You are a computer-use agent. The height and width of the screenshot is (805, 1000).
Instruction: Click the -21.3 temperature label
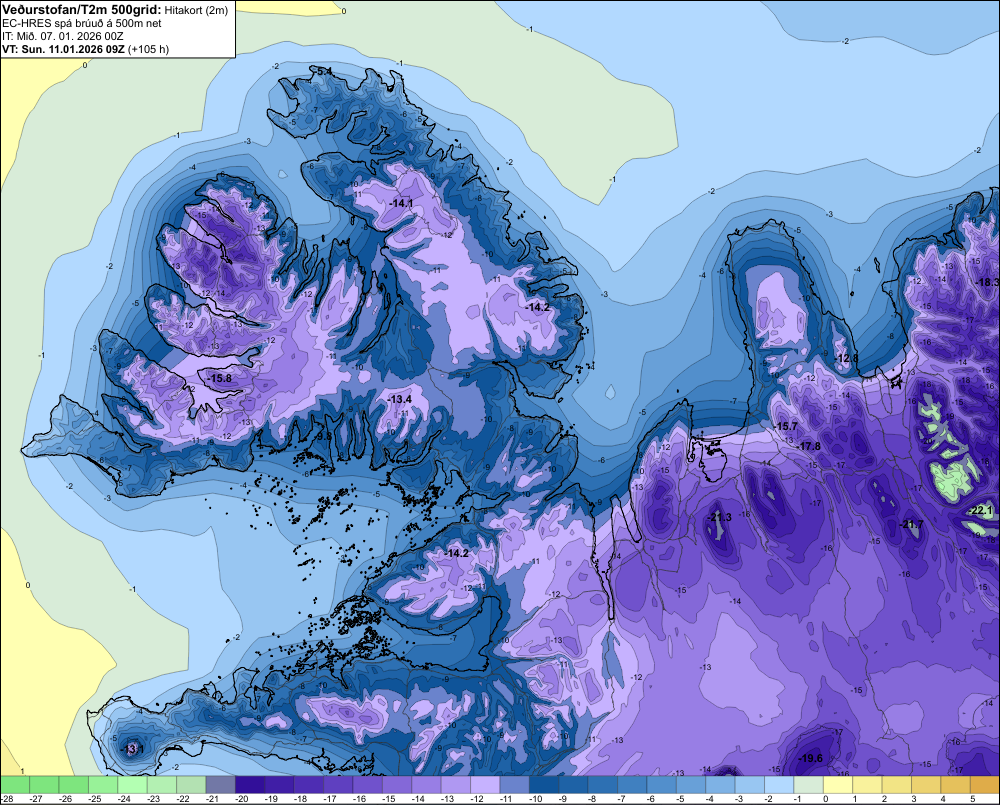pyautogui.click(x=719, y=517)
